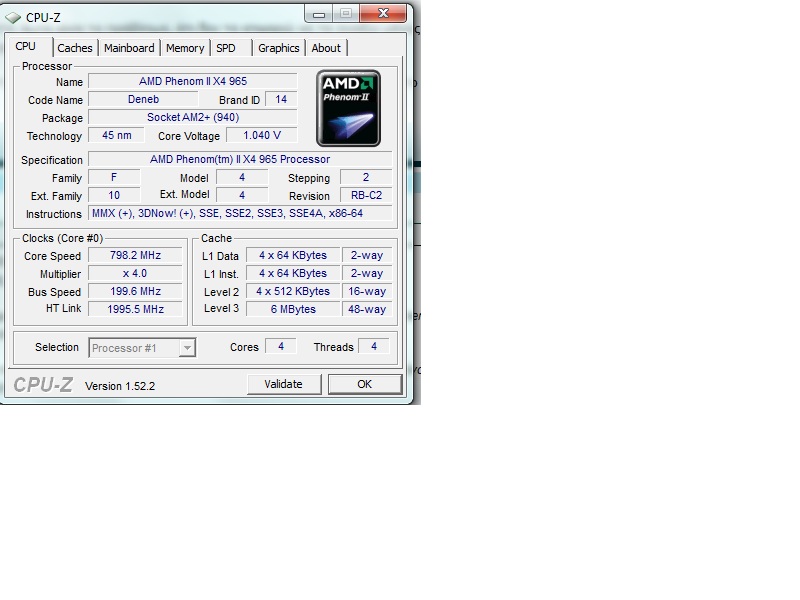Click the Level 3 48-way value
This screenshot has width=800, height=600.
(x=367, y=309)
